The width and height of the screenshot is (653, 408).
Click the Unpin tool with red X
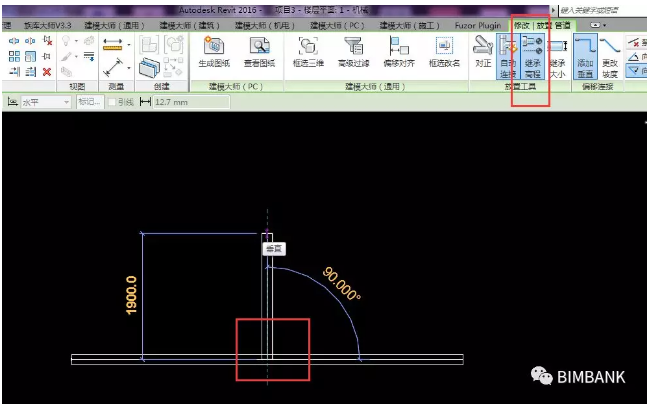pos(47,41)
